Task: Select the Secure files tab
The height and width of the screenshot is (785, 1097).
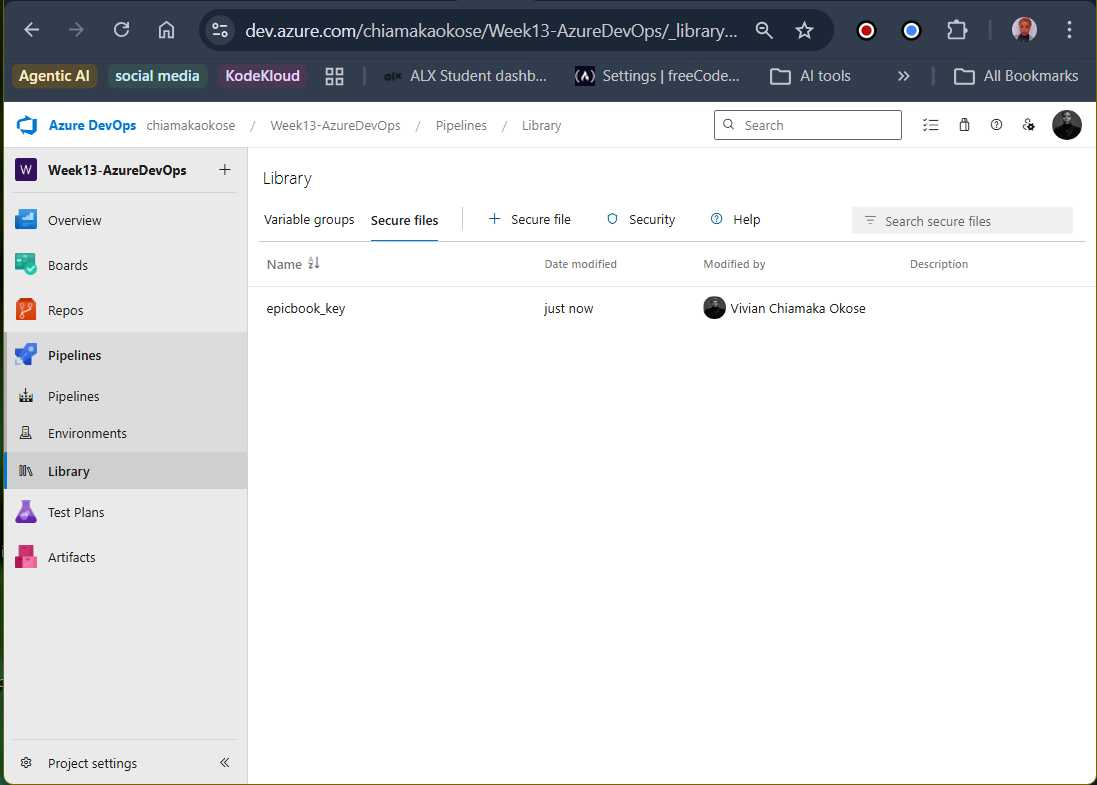Action: tap(404, 220)
